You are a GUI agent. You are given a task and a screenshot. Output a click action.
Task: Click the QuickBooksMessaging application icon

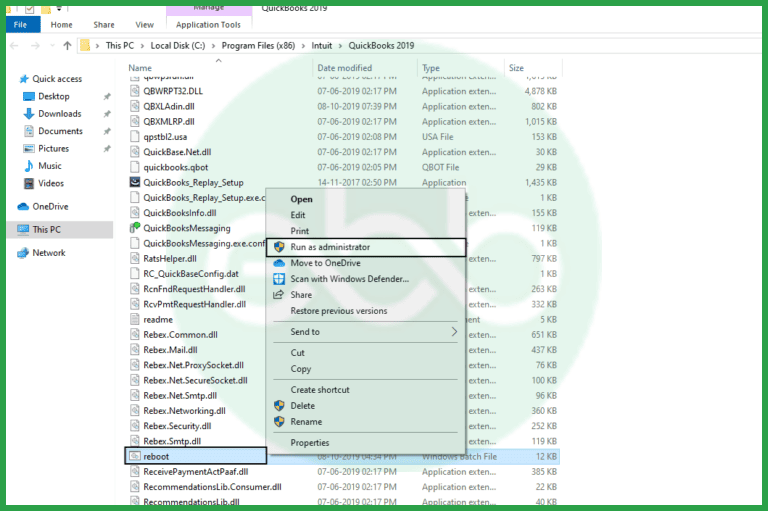(135, 228)
